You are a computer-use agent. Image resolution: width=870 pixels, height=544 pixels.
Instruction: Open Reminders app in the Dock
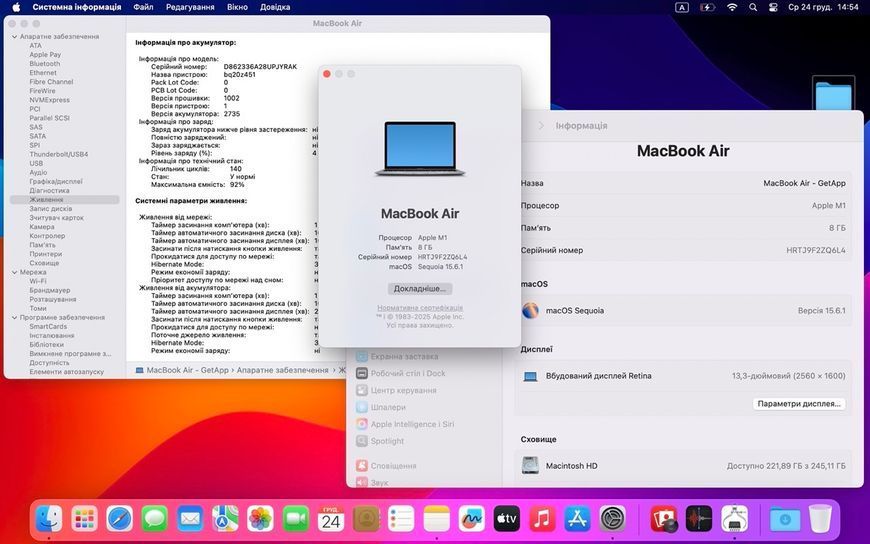pos(401,520)
